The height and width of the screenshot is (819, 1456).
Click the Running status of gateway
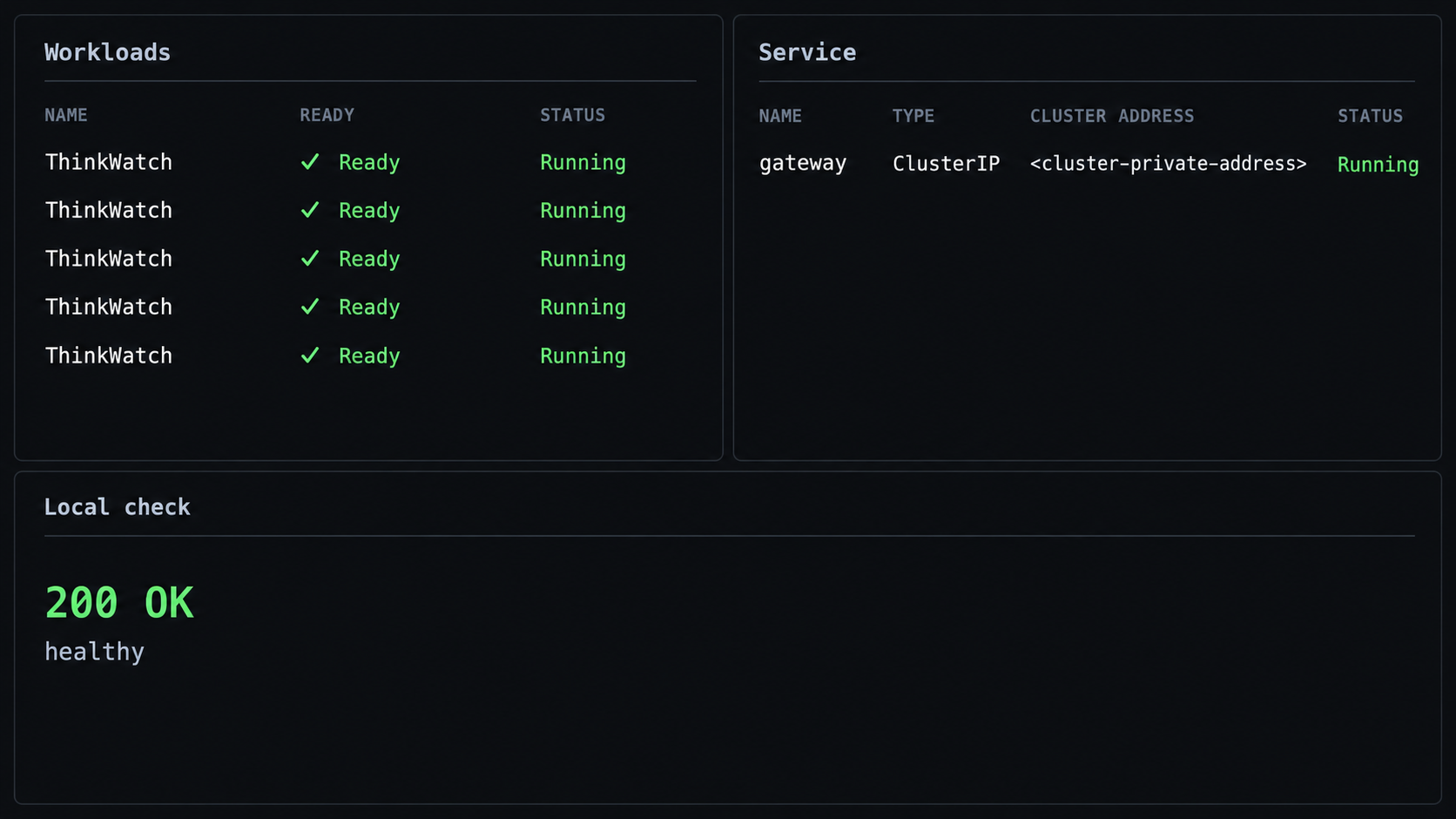[x=1378, y=165]
